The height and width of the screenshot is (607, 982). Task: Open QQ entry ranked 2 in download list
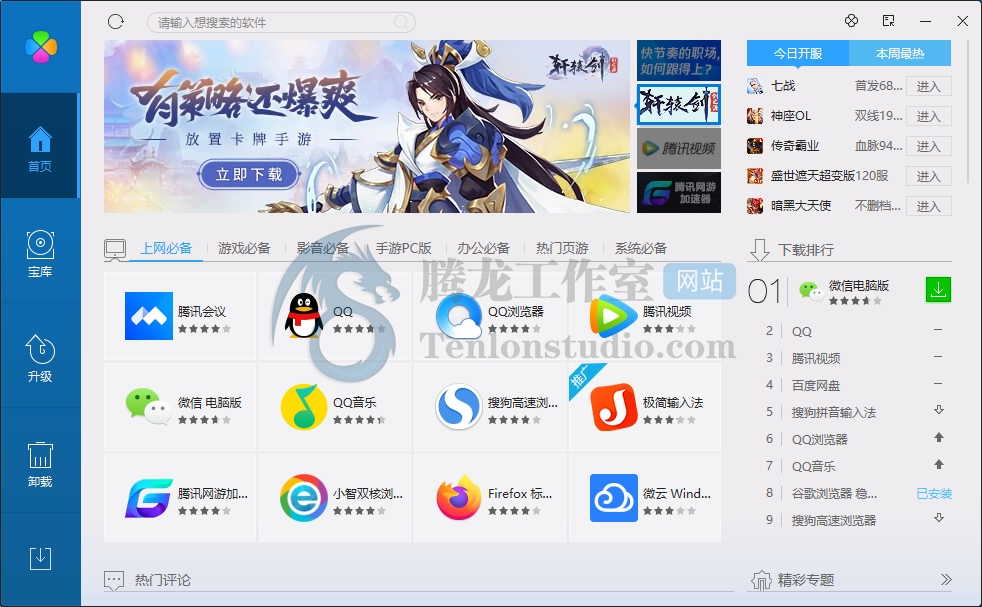point(802,331)
